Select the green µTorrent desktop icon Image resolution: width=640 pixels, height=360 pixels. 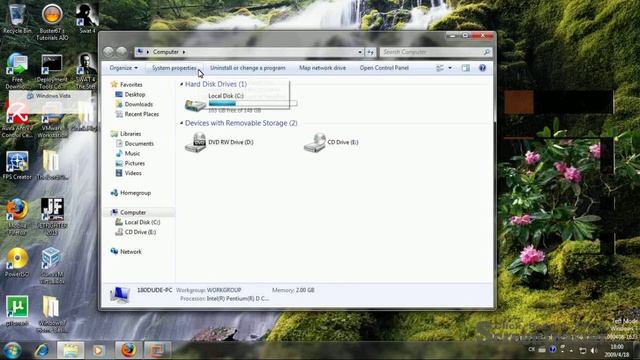tap(17, 311)
